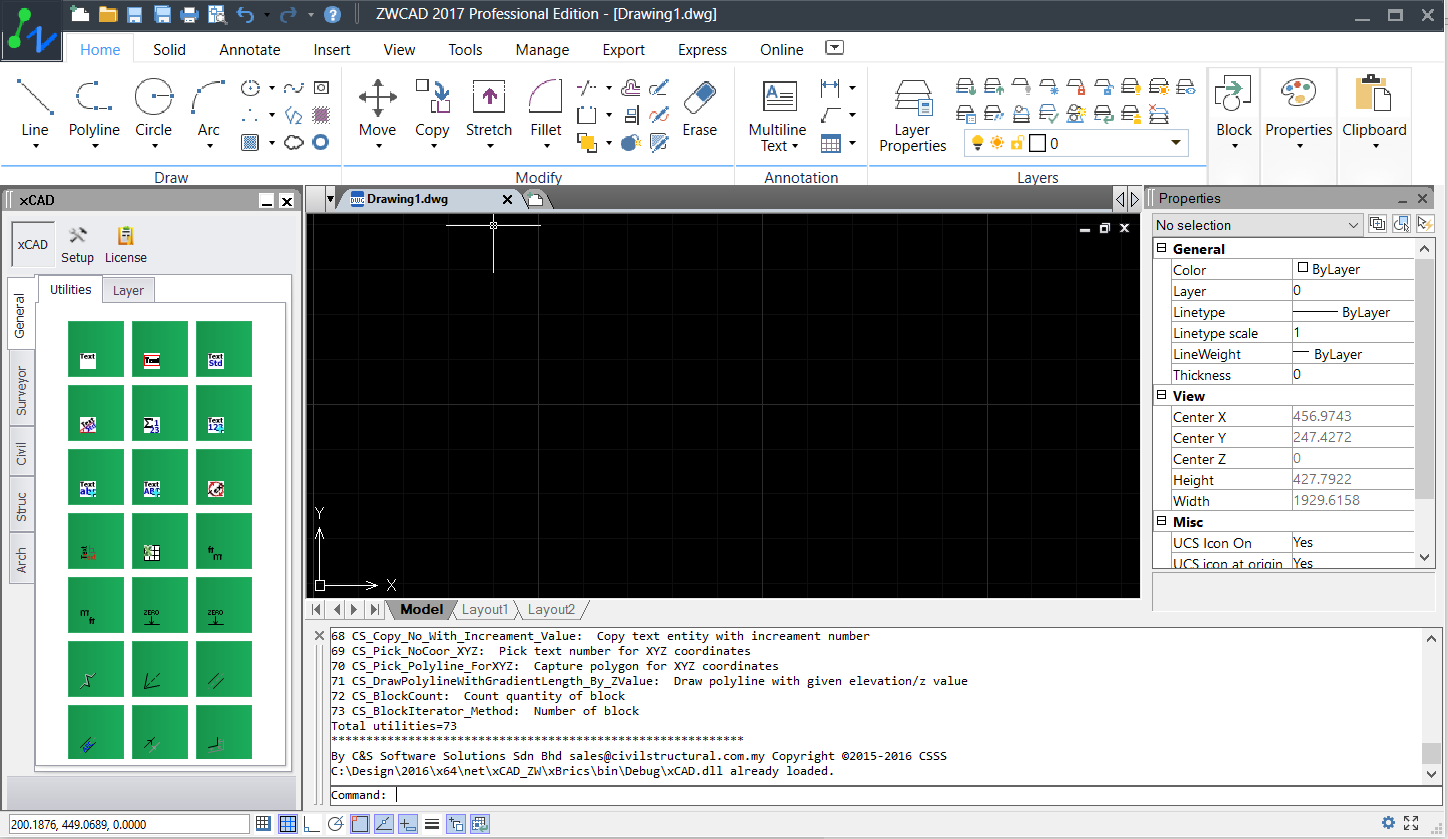Viewport: 1448px width, 839px height.
Task: Click the Undo arrow in quick access toolbar
Action: tap(245, 15)
